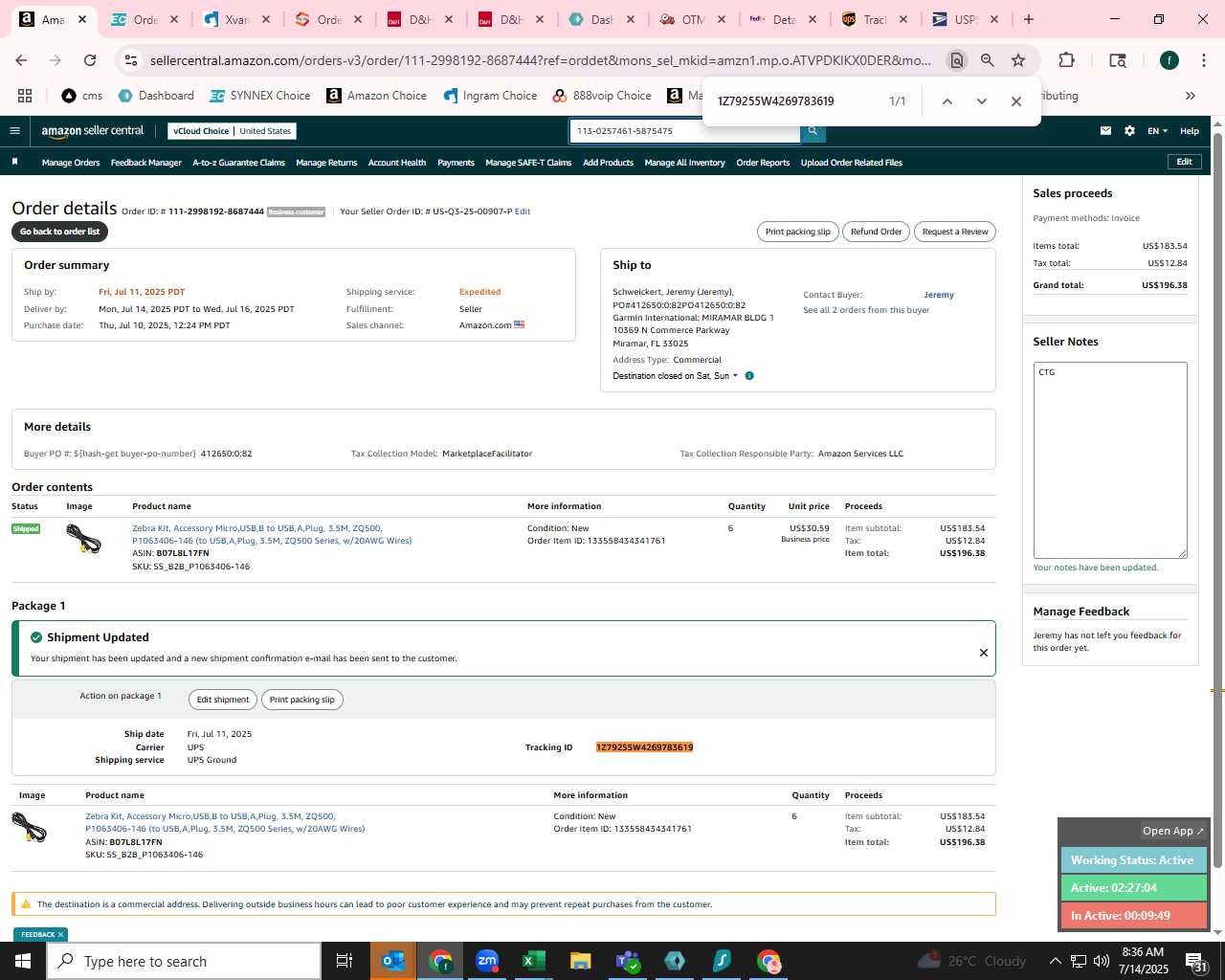Click the search magnifier button in Seller Central
The height and width of the screenshot is (980, 1225).
click(x=813, y=131)
